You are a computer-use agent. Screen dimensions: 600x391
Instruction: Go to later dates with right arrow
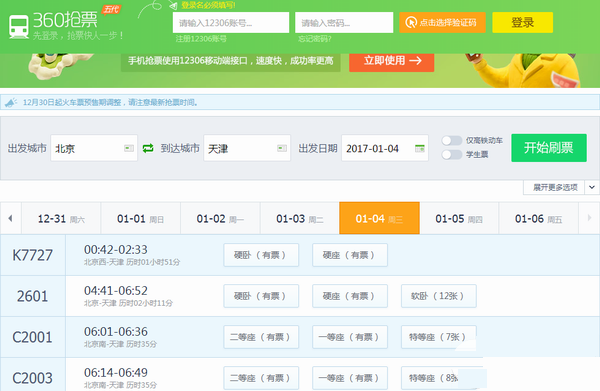[x=589, y=218]
